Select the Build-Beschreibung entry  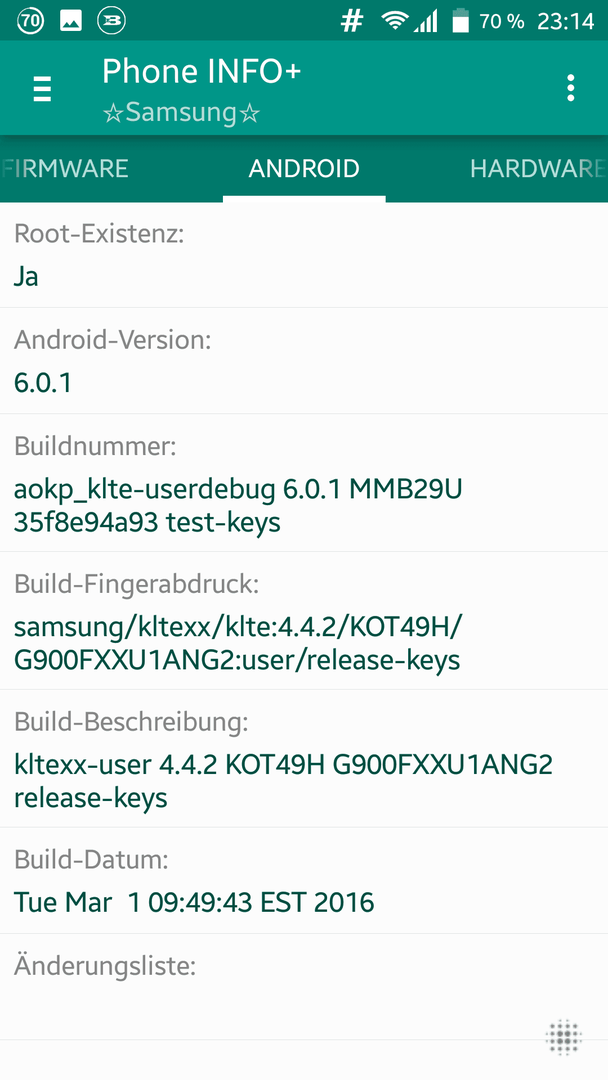(304, 758)
